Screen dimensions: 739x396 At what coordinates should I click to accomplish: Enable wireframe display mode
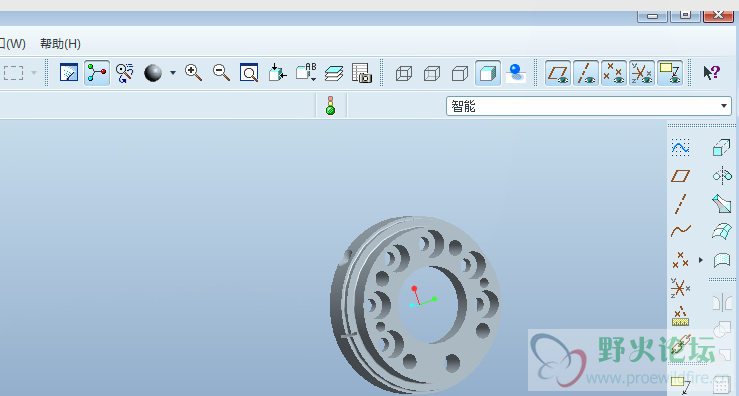(x=404, y=74)
